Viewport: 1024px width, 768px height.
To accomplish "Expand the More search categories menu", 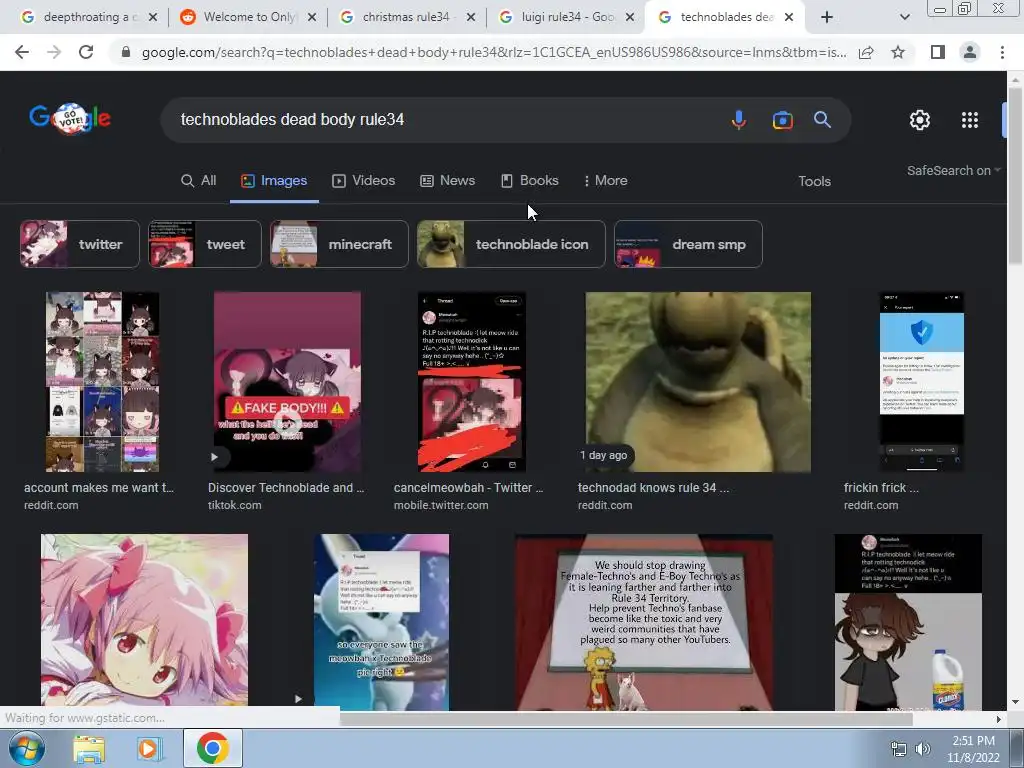I will 605,181.
